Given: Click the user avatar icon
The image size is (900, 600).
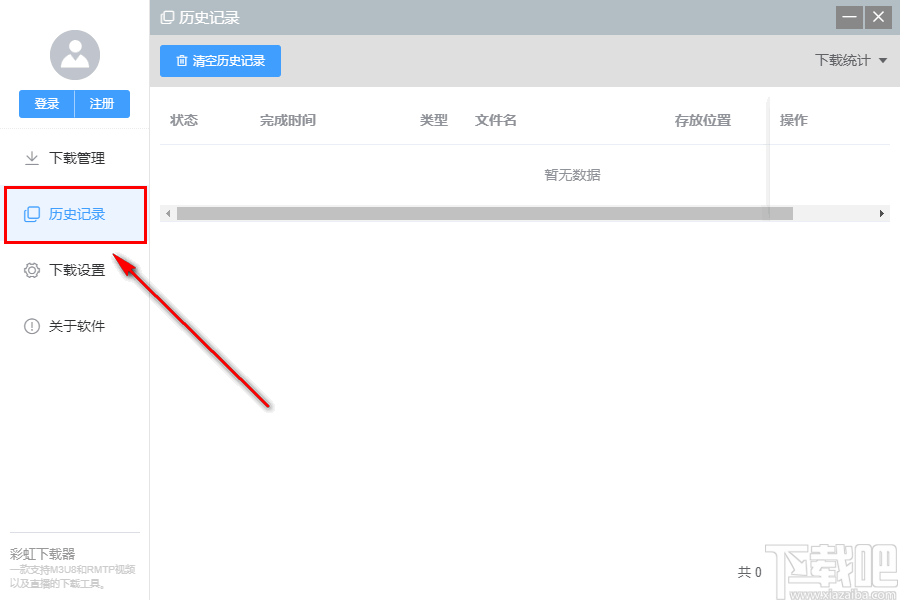Looking at the screenshot, I should (73, 55).
